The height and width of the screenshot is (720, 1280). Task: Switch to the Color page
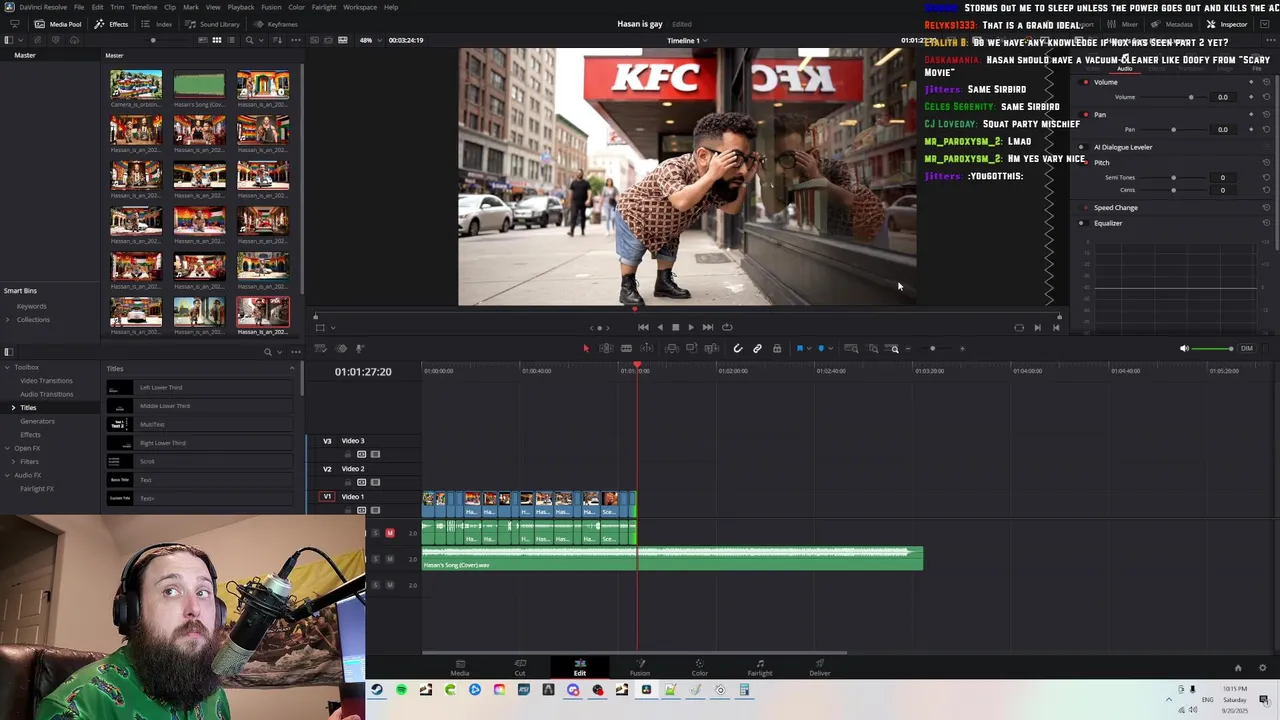coord(699,667)
